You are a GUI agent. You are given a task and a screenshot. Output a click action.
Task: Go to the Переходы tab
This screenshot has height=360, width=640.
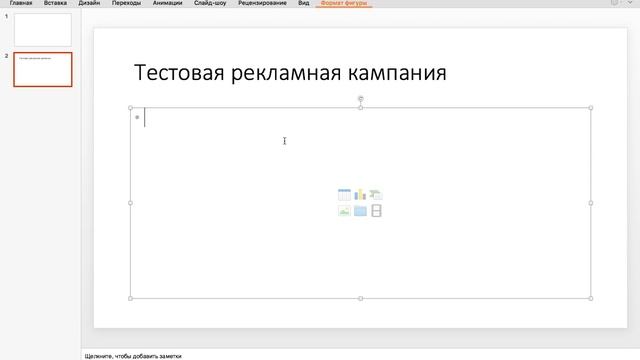click(x=126, y=3)
